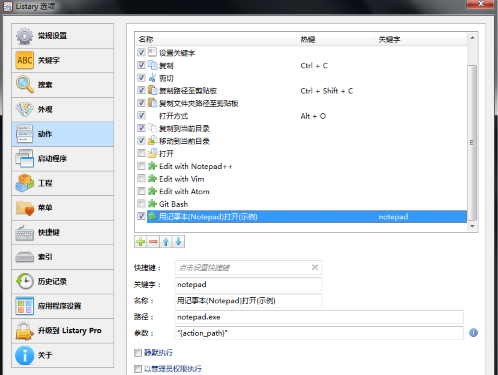Show parameter help info icon
Screen dimensions: 498x375
point(473,333)
